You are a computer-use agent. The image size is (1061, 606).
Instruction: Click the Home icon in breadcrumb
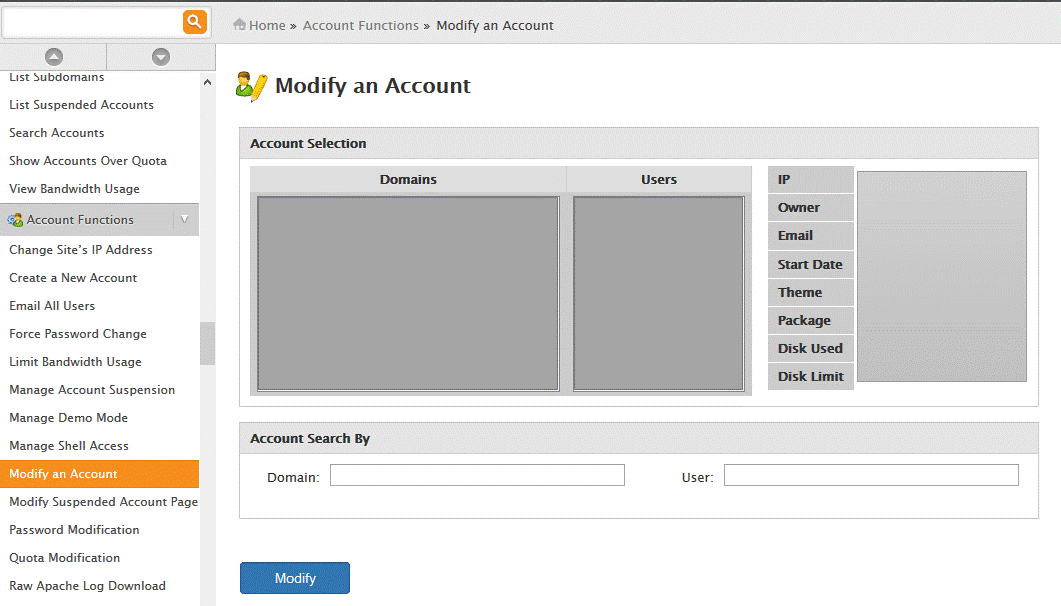click(240, 25)
